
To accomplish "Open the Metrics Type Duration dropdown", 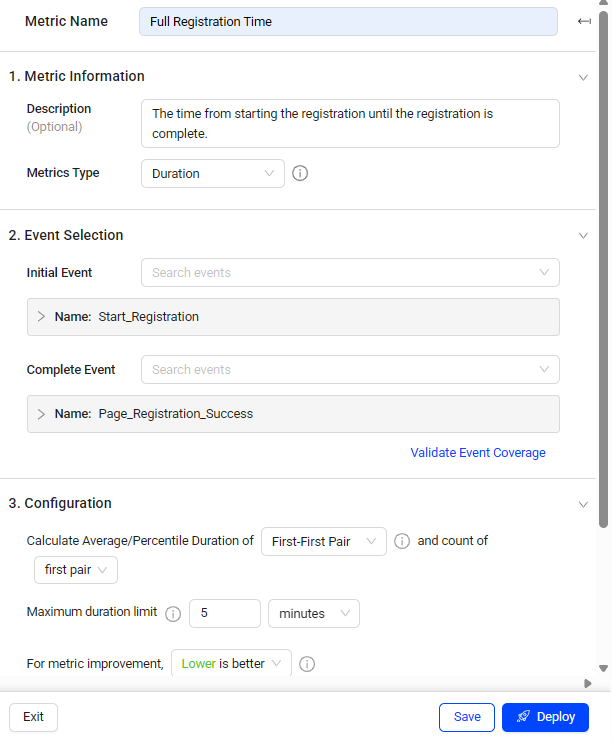I will click(212, 174).
